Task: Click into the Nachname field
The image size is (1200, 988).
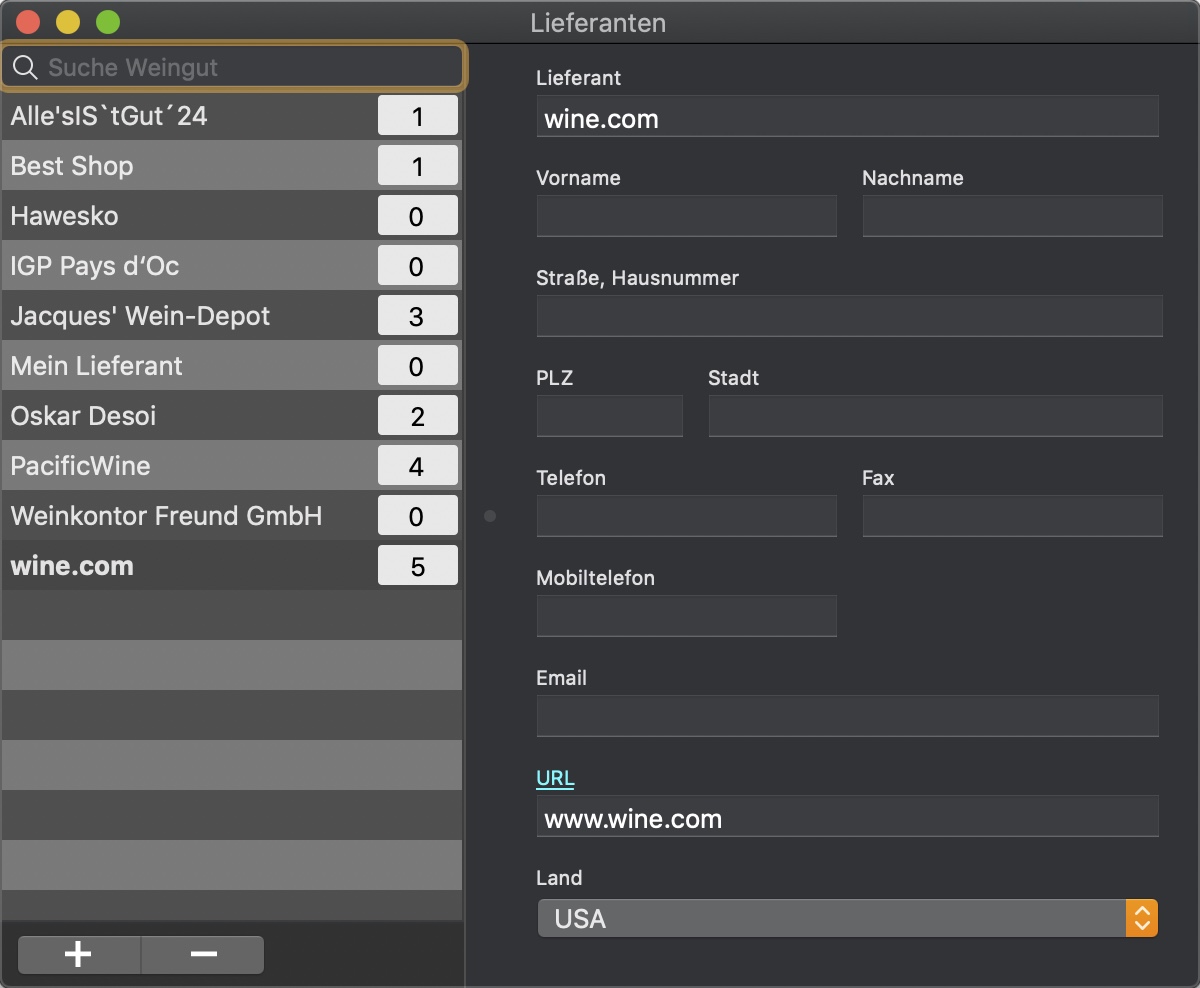Action: pos(1013,216)
